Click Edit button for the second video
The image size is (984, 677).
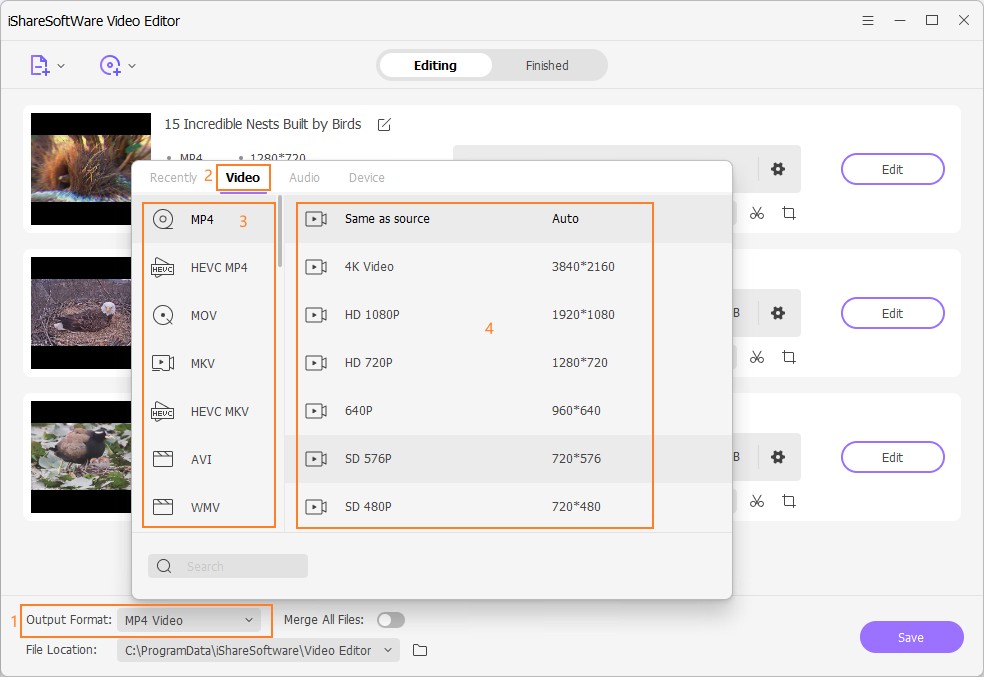[892, 313]
